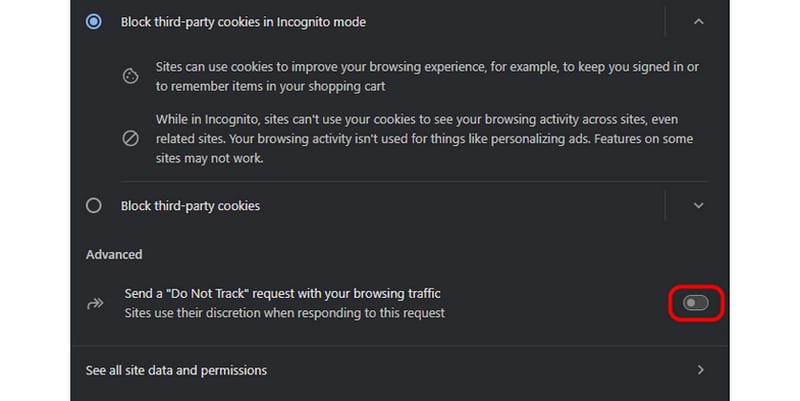This screenshot has width=800, height=401.
Task: Click the Advanced section heading
Action: (x=114, y=255)
